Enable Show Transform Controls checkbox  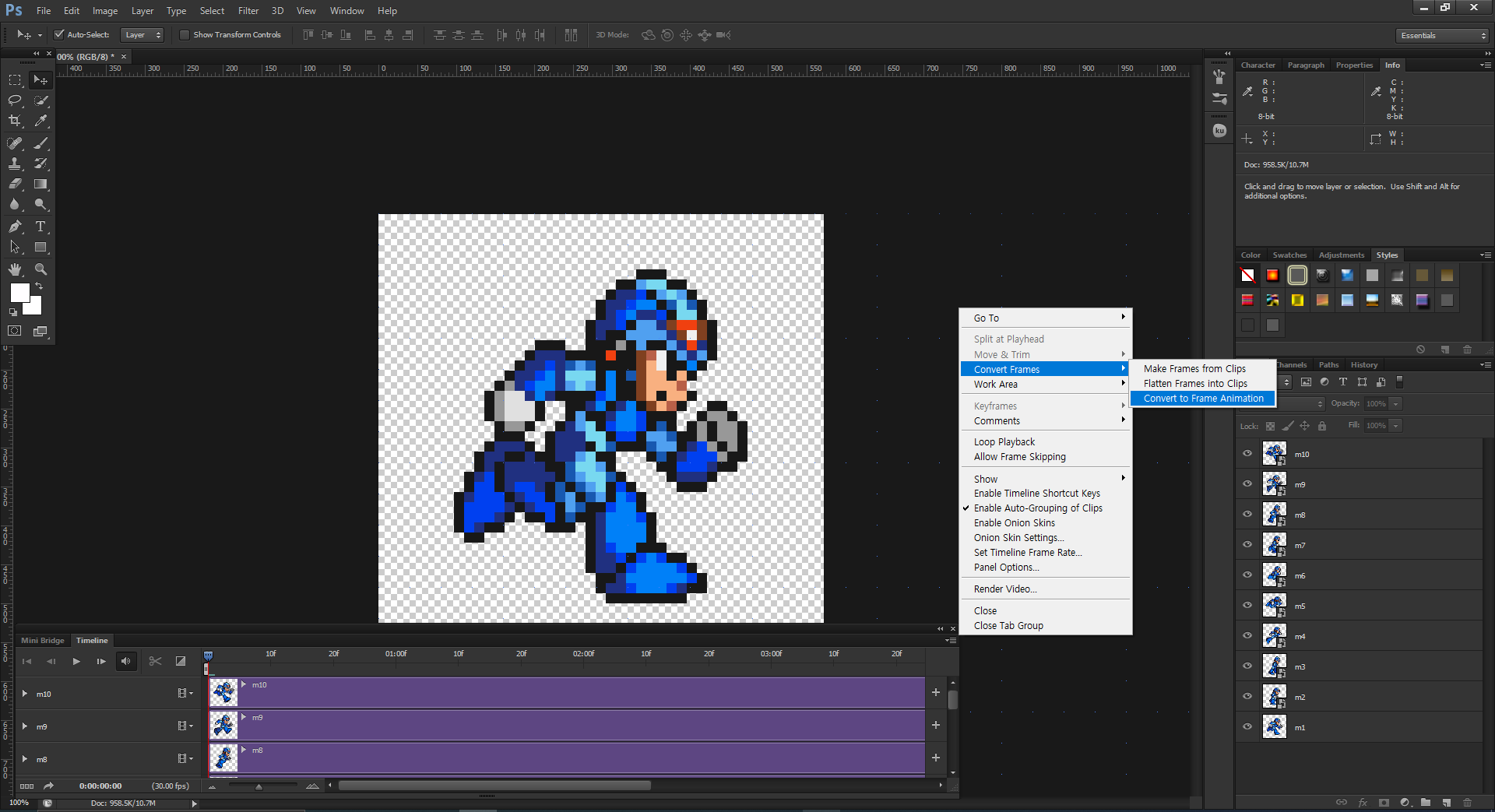point(185,34)
